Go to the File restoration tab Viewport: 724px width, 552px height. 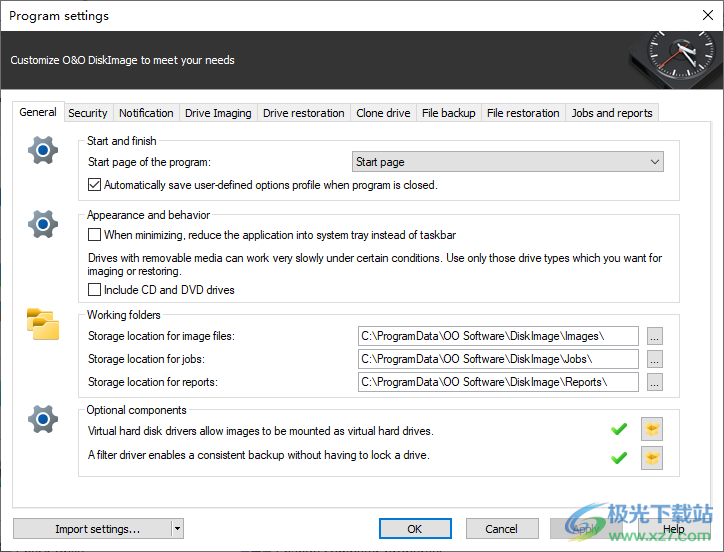click(x=523, y=113)
